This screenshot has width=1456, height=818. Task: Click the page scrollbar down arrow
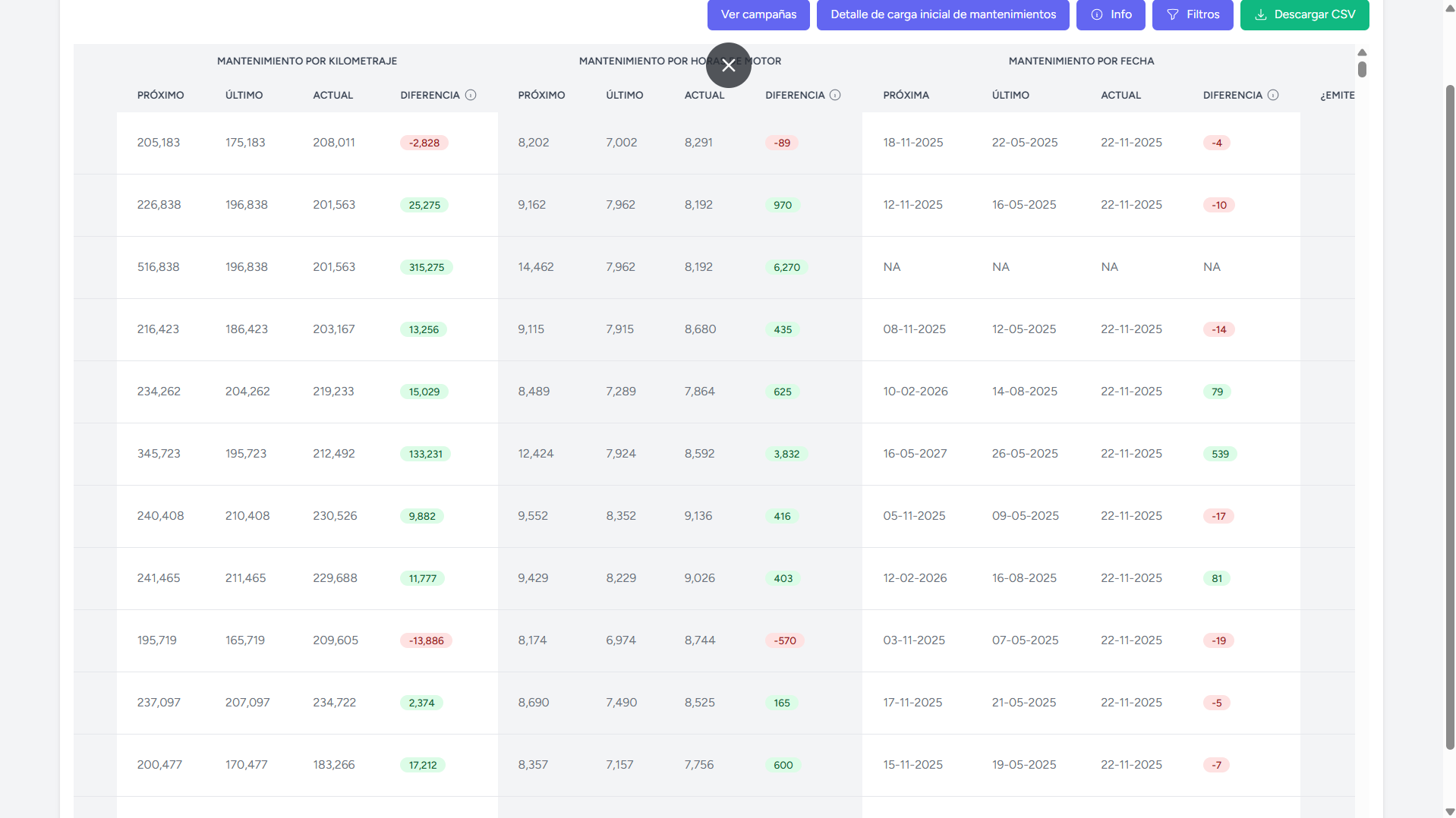pos(1449,811)
